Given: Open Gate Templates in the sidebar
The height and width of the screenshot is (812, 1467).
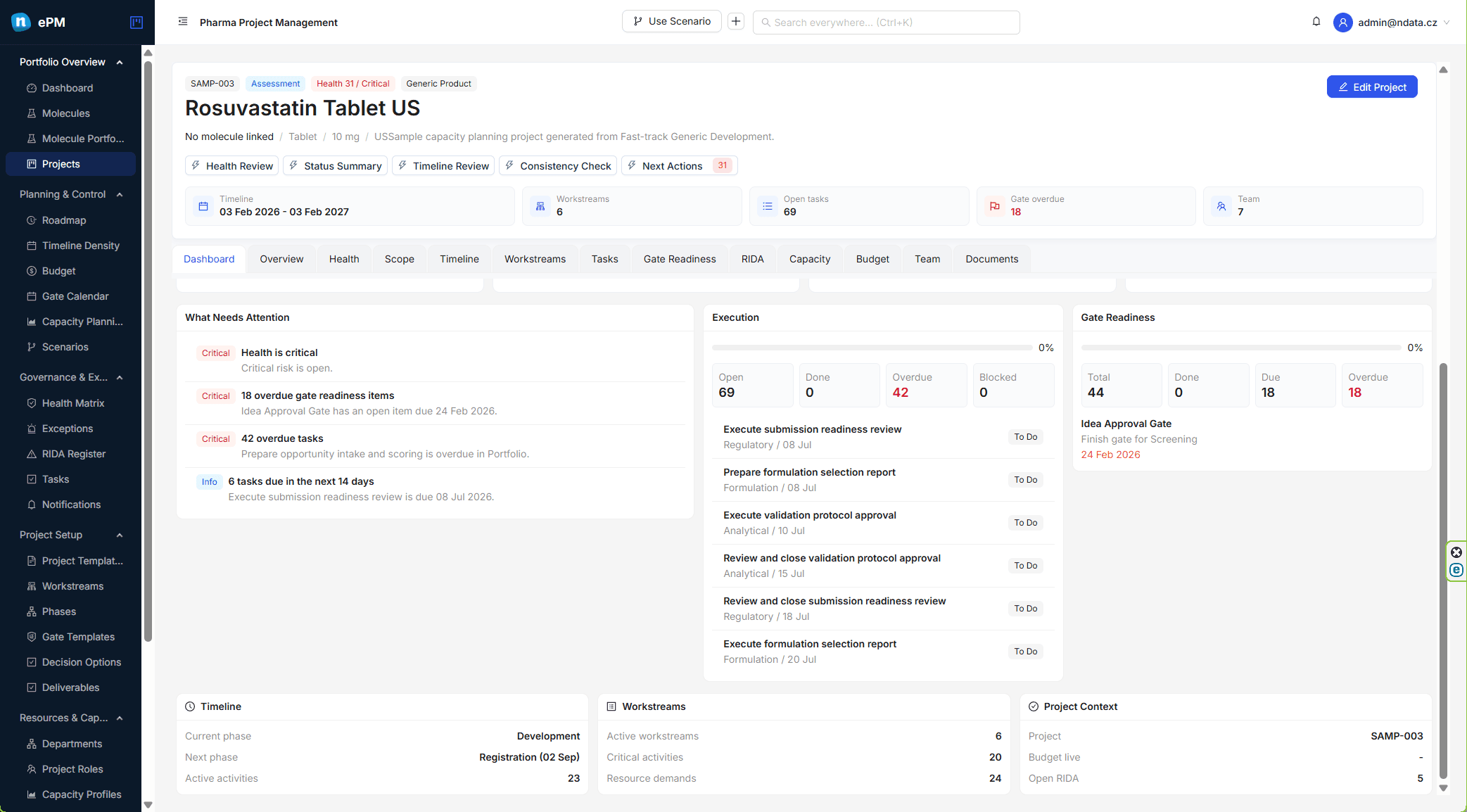Looking at the screenshot, I should 70,637.
